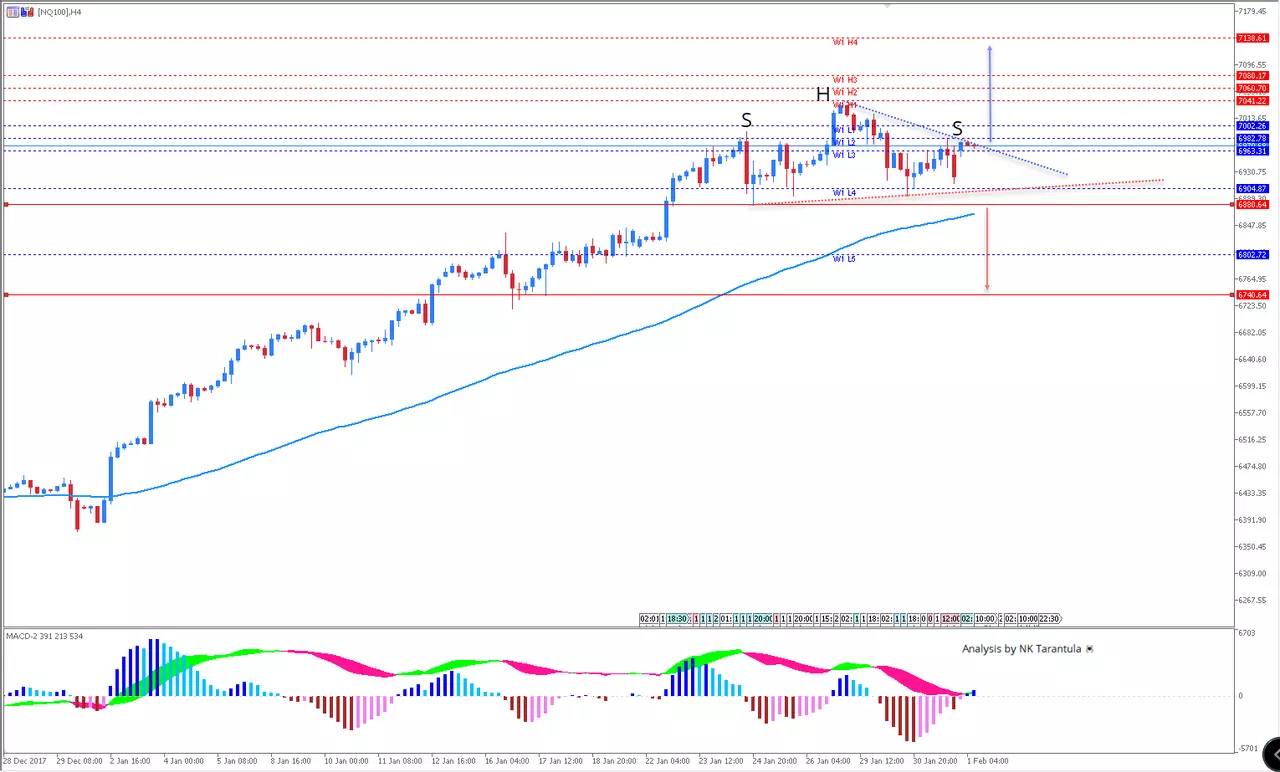The height and width of the screenshot is (772, 1280).
Task: Click the H head annotation label
Action: [x=822, y=95]
